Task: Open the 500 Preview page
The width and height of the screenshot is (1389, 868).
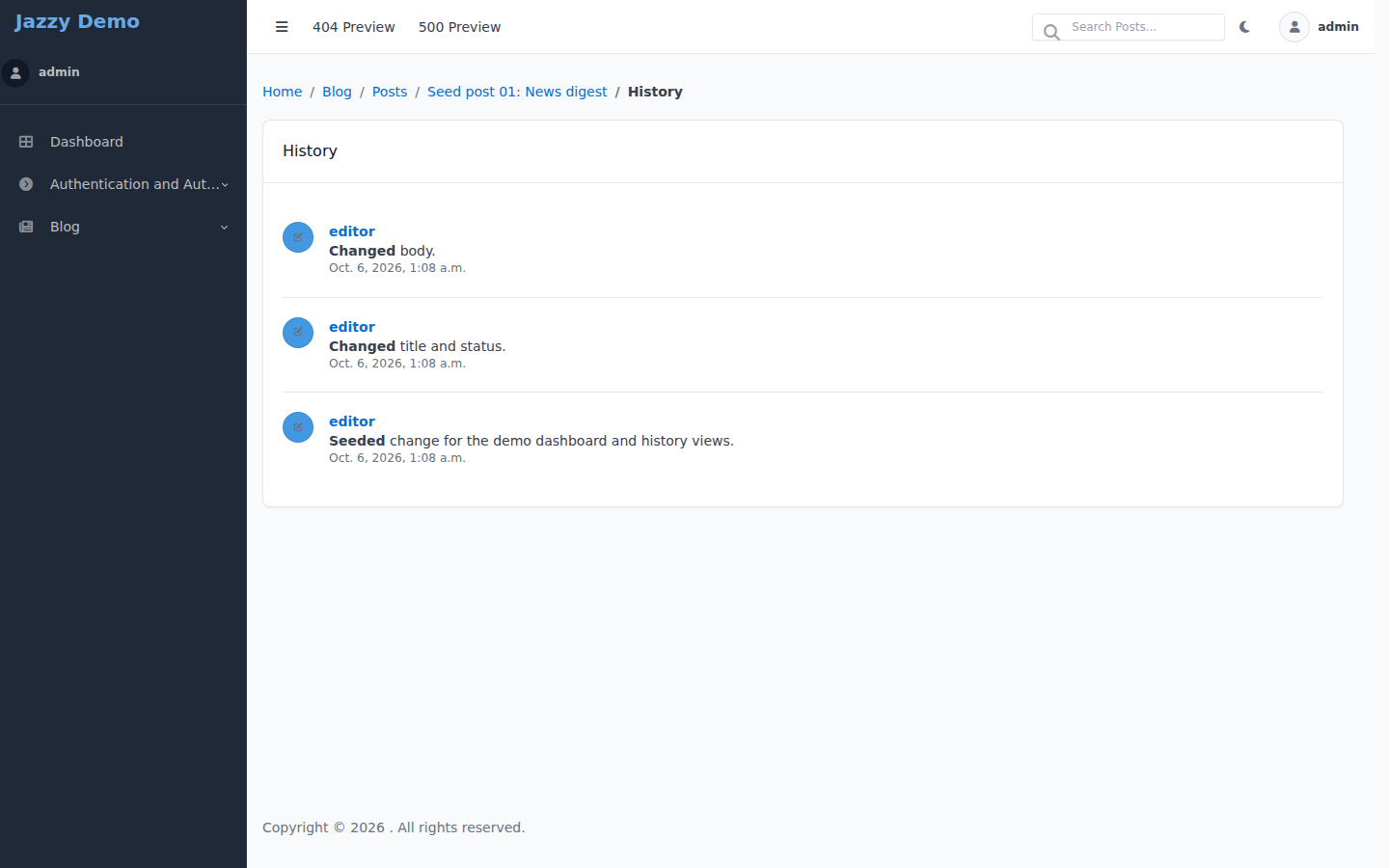Action: (459, 27)
